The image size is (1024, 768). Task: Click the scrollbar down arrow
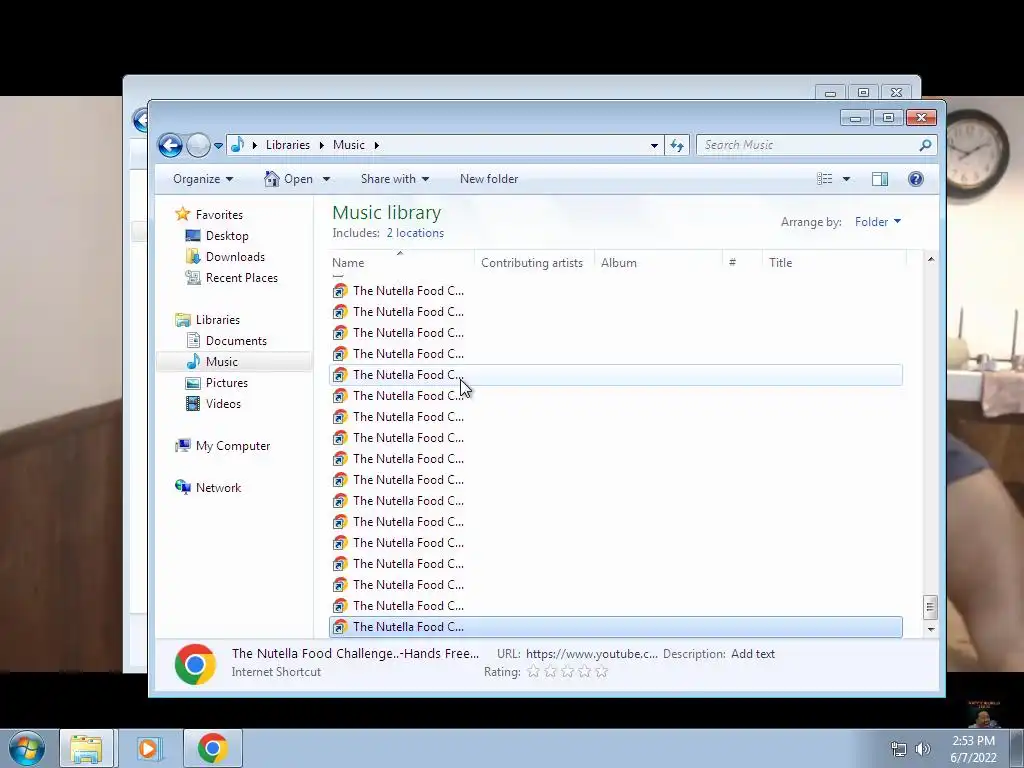click(931, 629)
